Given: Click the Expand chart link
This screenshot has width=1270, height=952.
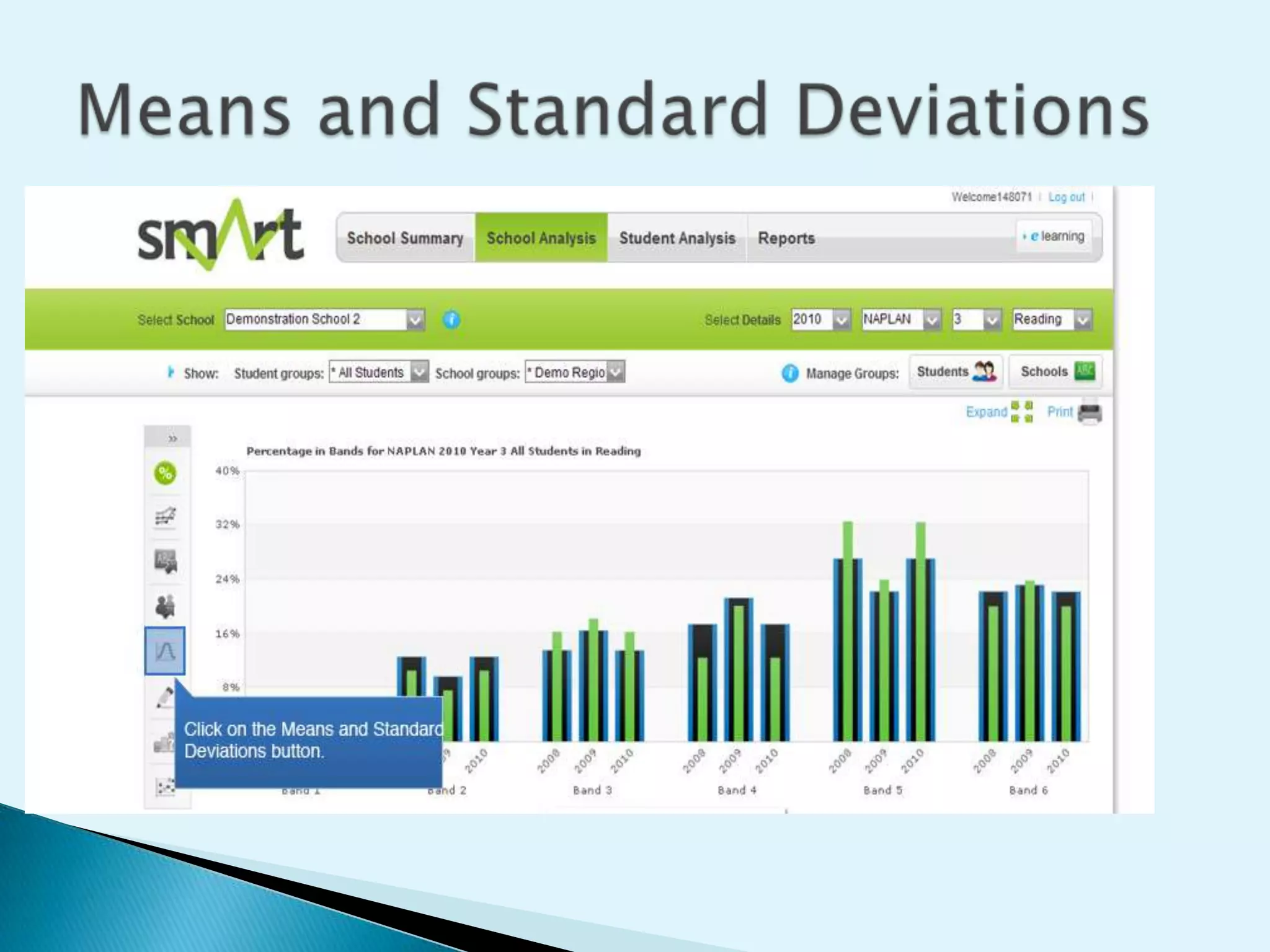Looking at the screenshot, I should pyautogui.click(x=987, y=412).
